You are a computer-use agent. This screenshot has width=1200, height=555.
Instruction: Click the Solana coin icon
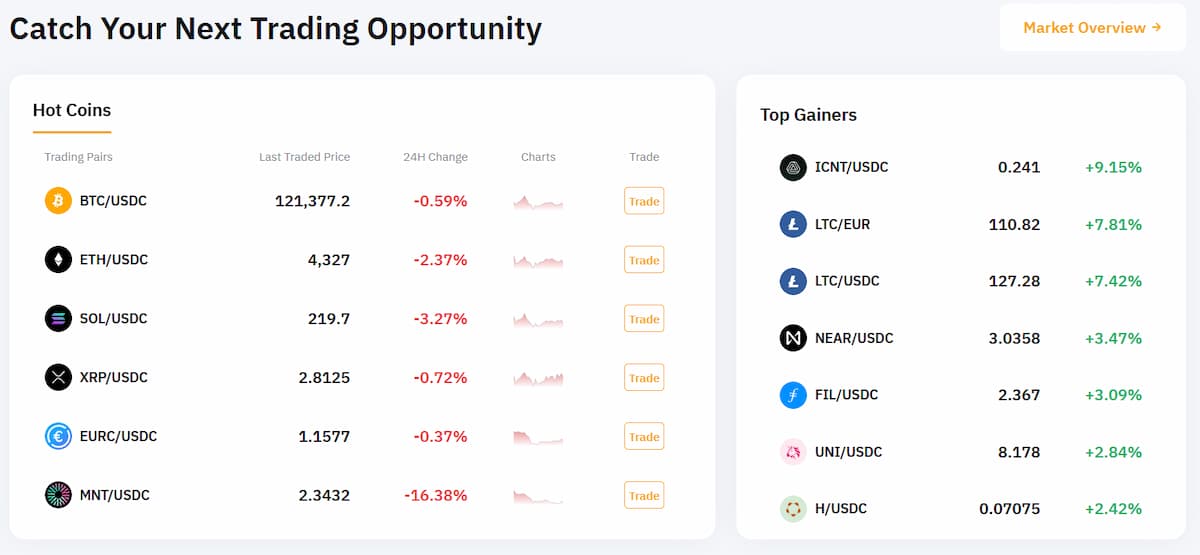(58, 319)
